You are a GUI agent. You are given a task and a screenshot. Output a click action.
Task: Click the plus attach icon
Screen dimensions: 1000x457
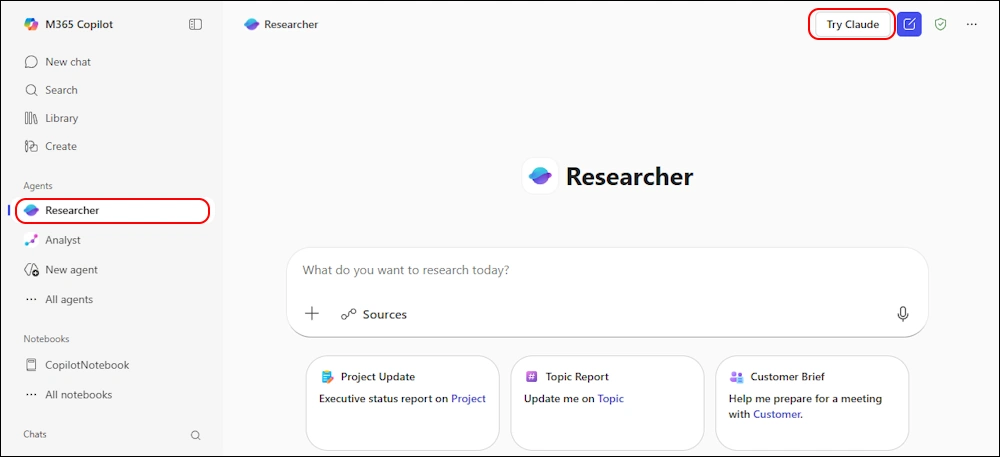point(312,314)
